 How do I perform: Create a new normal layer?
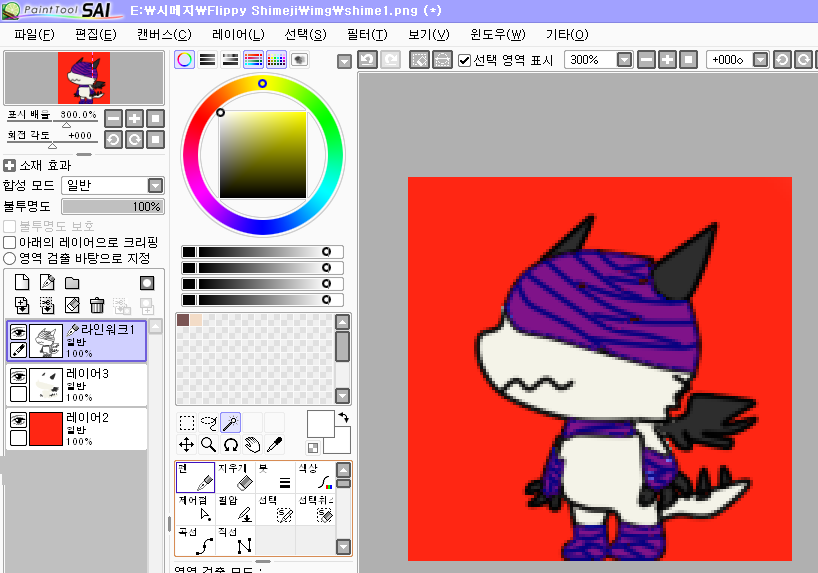tap(22, 282)
